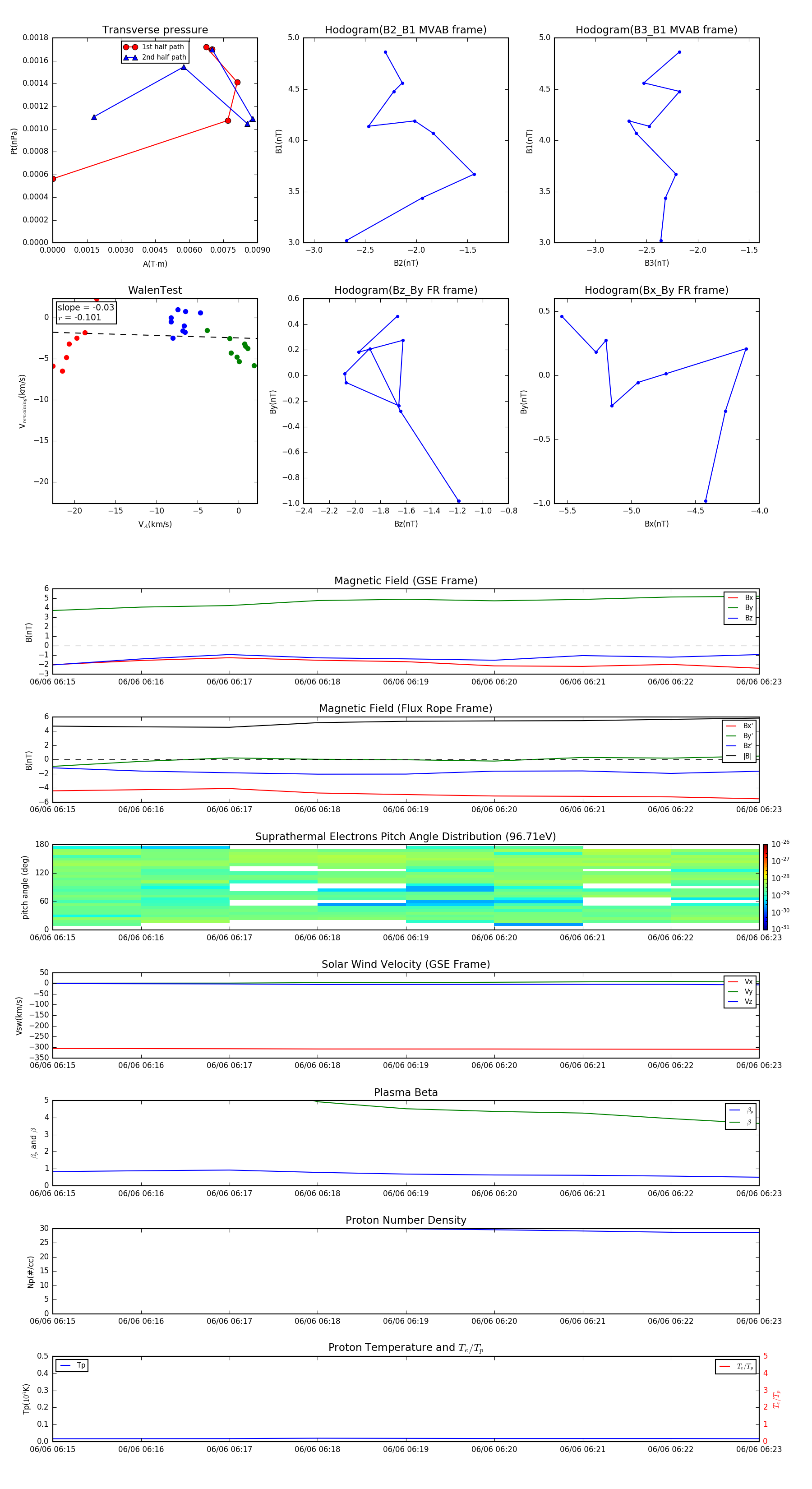812x1489 pixels.
Task: Click the red 'Te/Tp' right-axis label
Action: 777,1399
